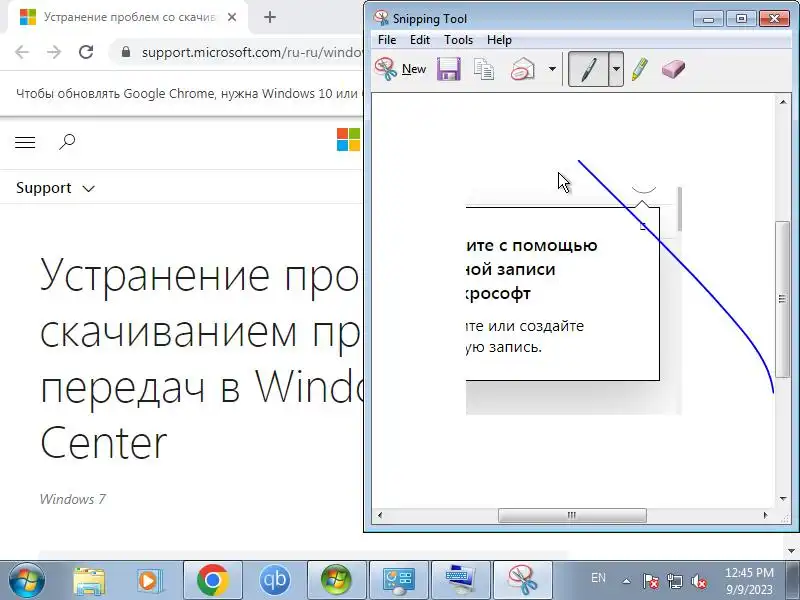Screen dimensions: 800x600
Task: Click the 12:45 PM clock in the tray
Action: (749, 572)
